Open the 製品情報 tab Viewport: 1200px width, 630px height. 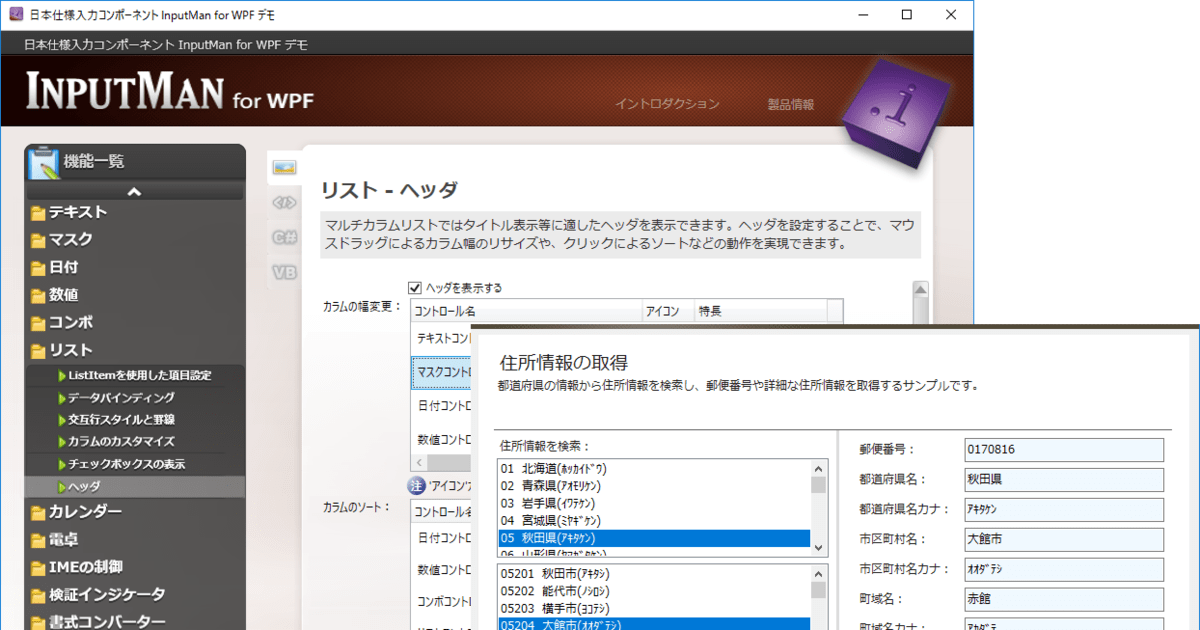point(791,104)
